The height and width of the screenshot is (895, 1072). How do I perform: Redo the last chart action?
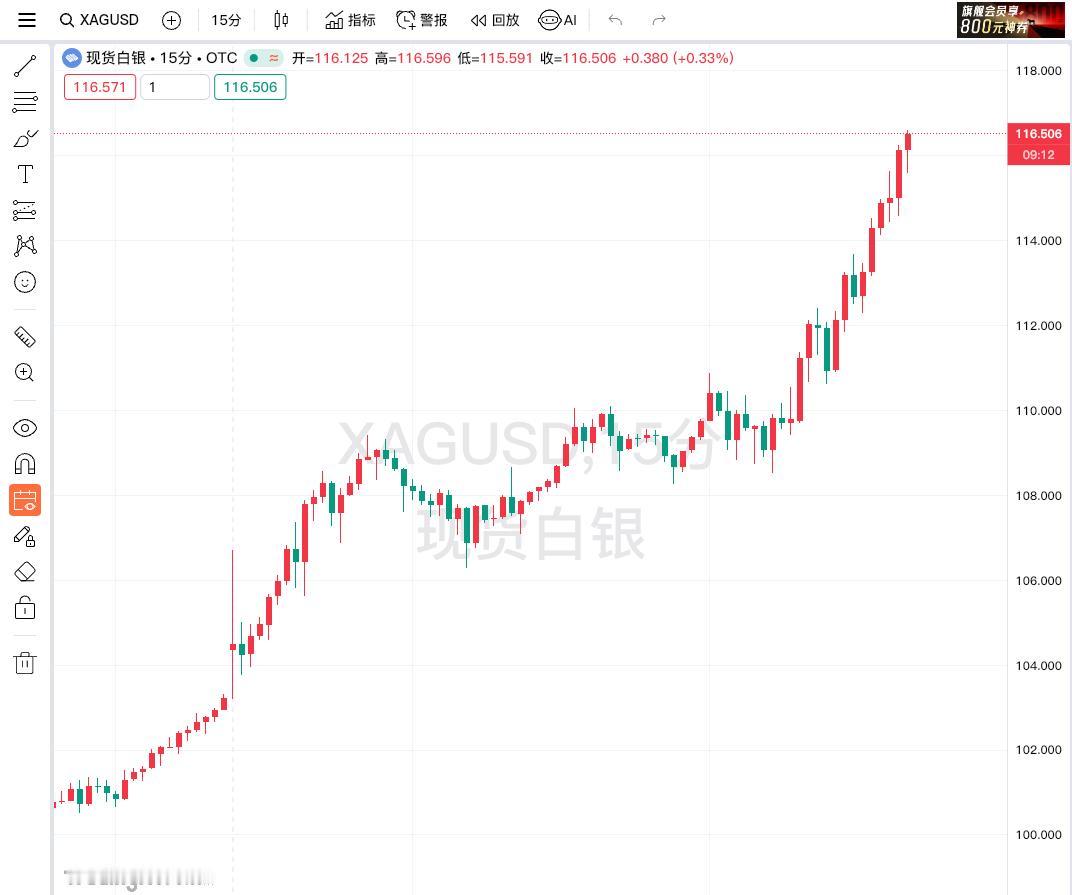click(658, 21)
